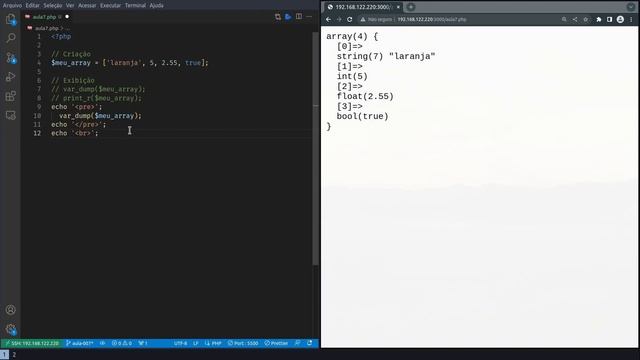Open the notifications bell in status bar
The width and height of the screenshot is (640, 360).
tap(309, 343)
